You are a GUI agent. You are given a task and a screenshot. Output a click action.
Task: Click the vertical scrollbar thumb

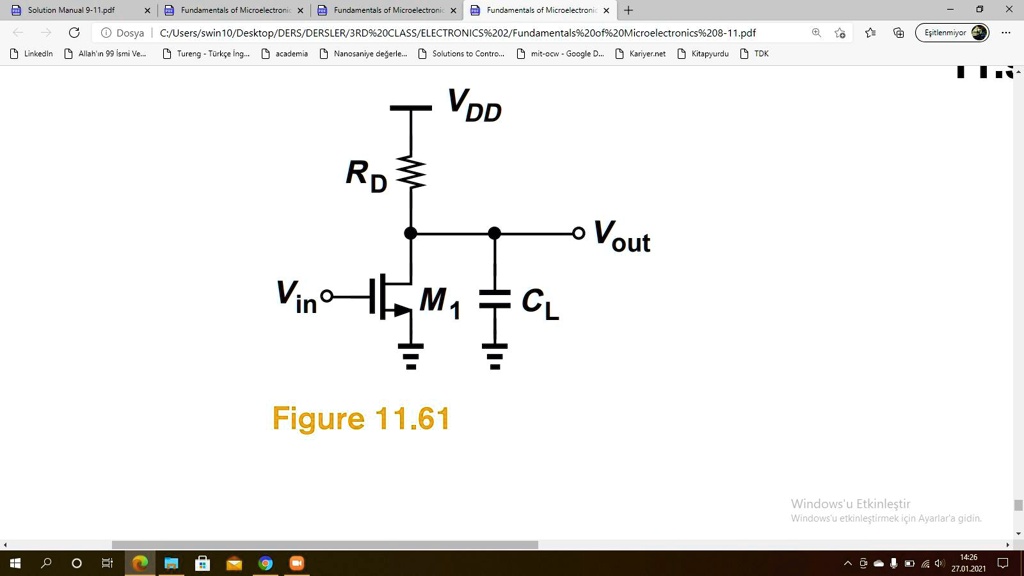[1018, 505]
